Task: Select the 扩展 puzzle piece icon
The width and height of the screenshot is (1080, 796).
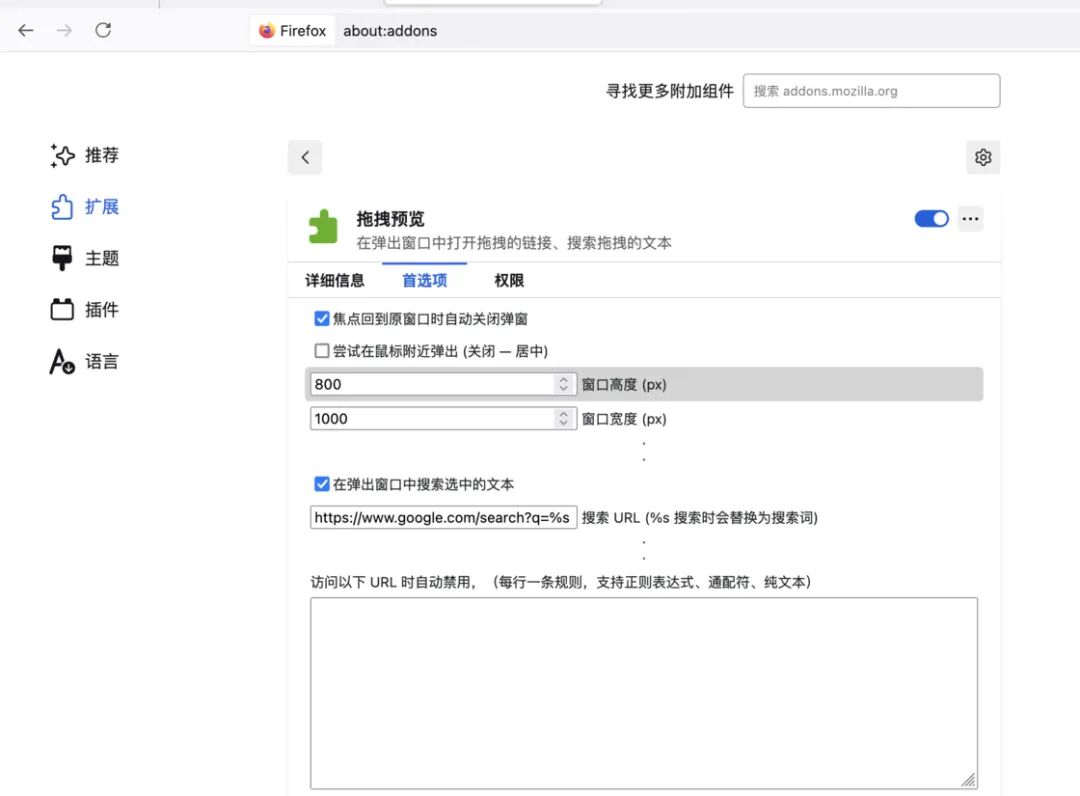Action: pos(62,207)
